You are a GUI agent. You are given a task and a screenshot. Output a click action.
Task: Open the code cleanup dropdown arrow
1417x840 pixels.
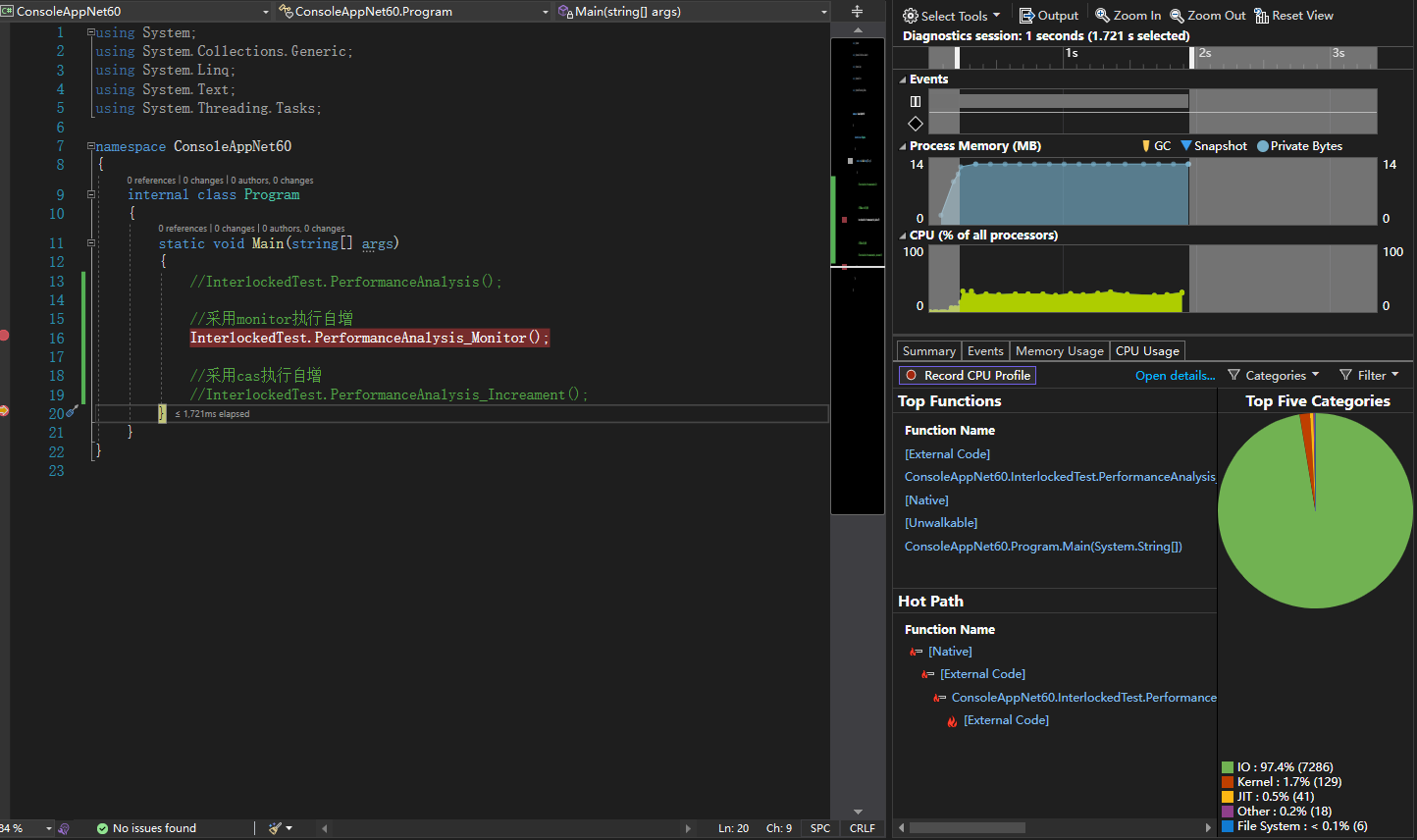coord(289,828)
